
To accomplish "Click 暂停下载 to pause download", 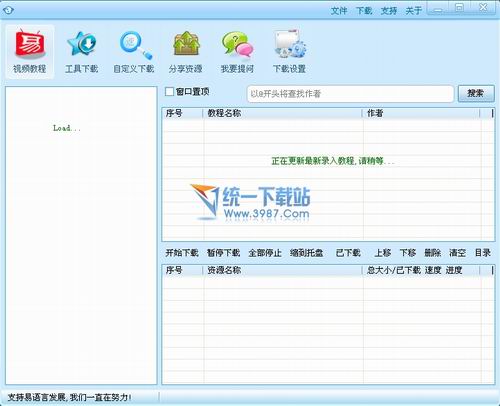I will [x=223, y=253].
